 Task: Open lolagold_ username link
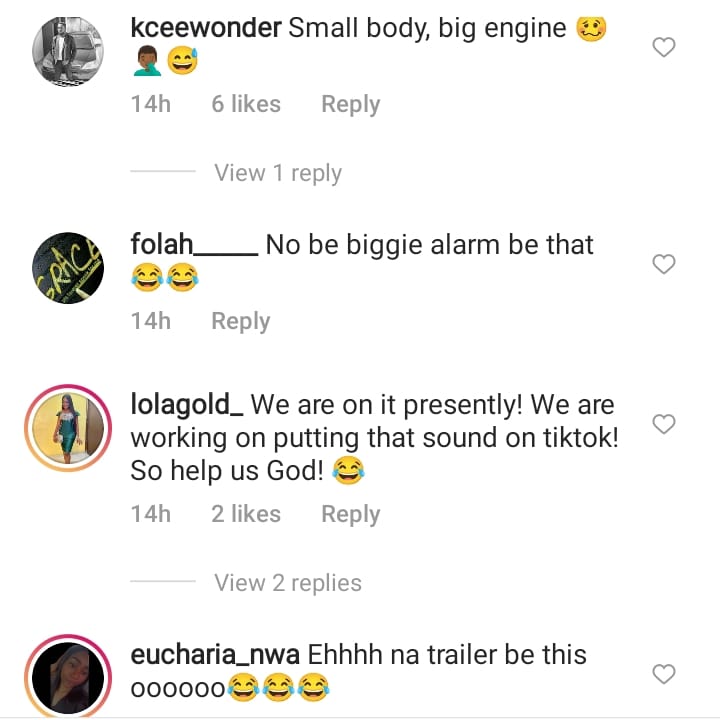click(x=187, y=405)
